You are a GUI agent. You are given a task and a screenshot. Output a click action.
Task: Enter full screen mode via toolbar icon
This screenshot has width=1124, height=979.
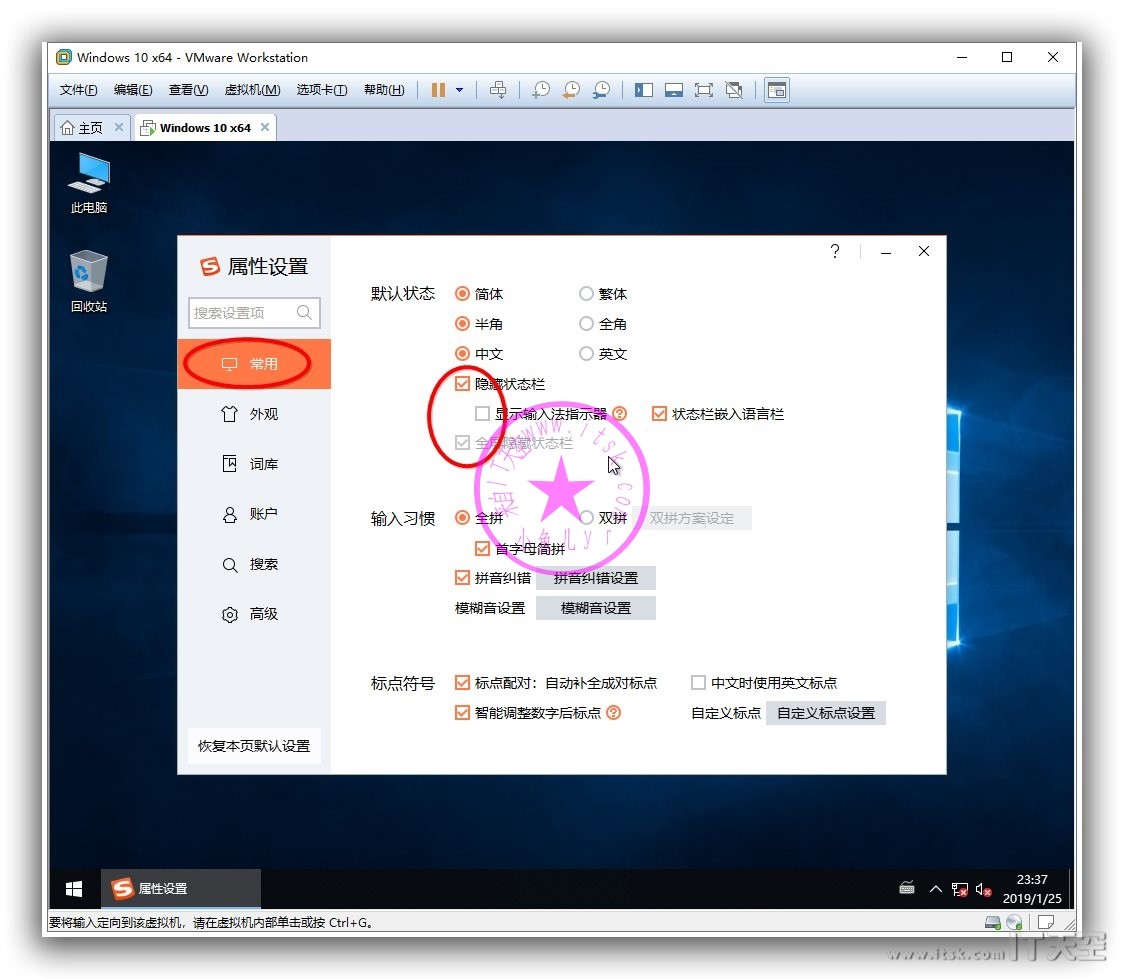point(704,90)
